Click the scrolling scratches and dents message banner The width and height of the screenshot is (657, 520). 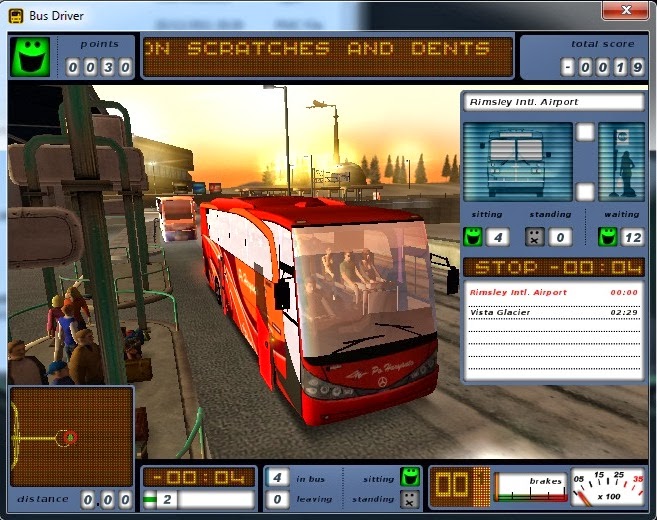point(328,57)
